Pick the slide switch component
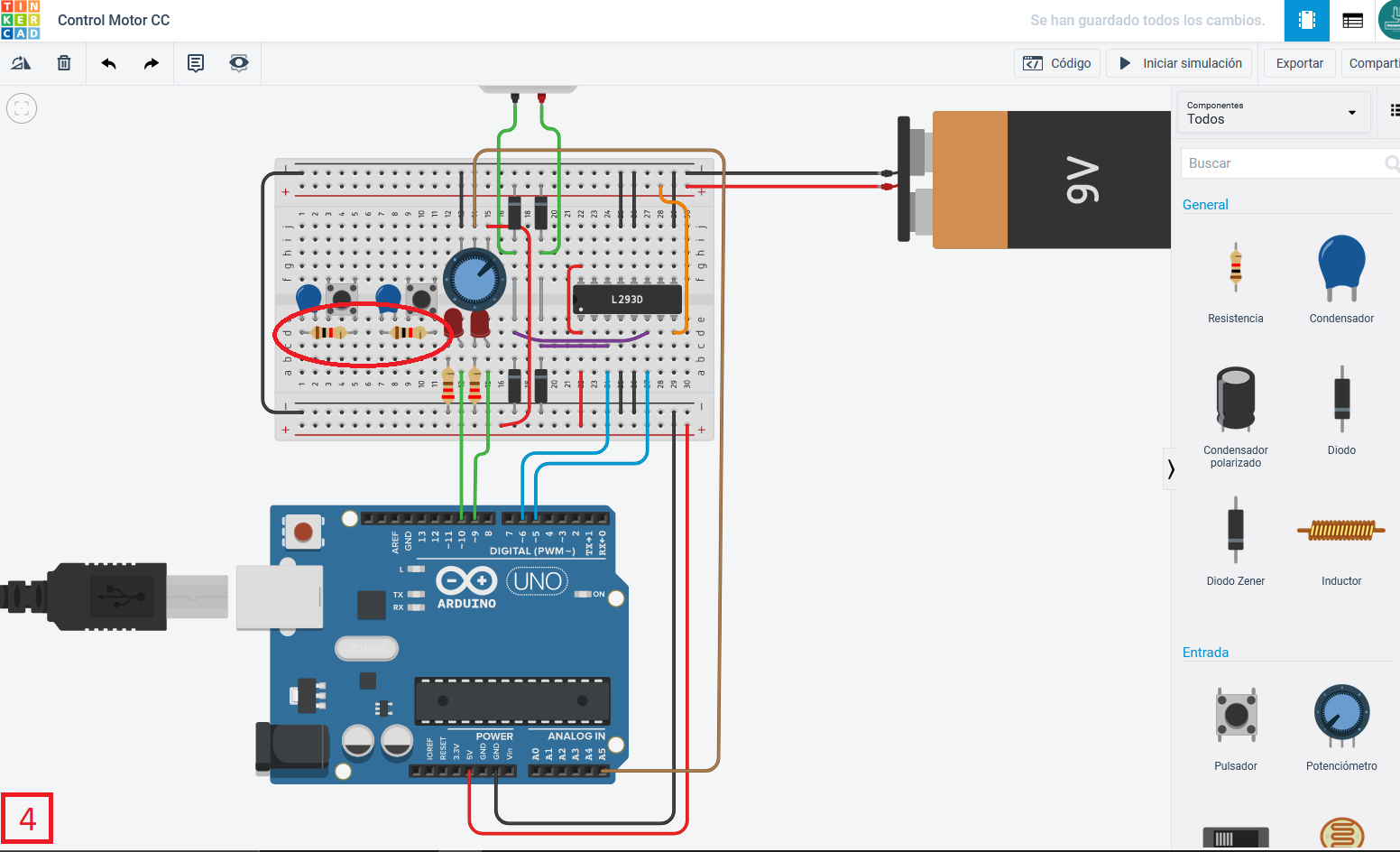 (x=1236, y=837)
